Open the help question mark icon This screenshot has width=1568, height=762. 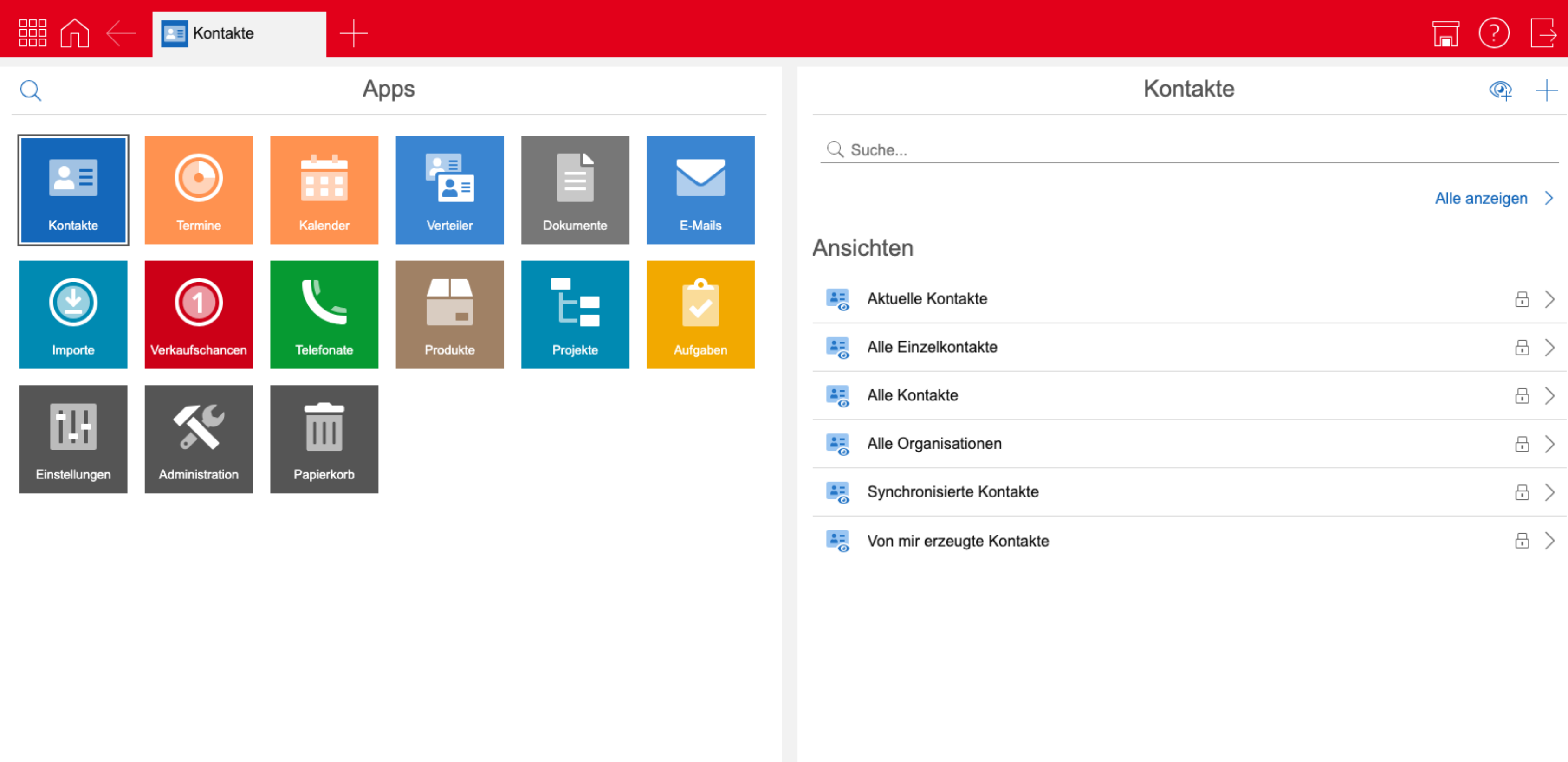pyautogui.click(x=1494, y=33)
